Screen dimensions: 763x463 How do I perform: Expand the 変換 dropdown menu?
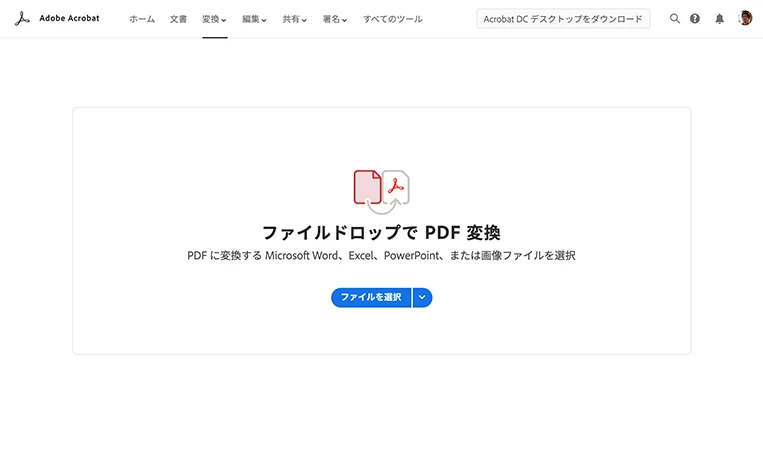(214, 19)
